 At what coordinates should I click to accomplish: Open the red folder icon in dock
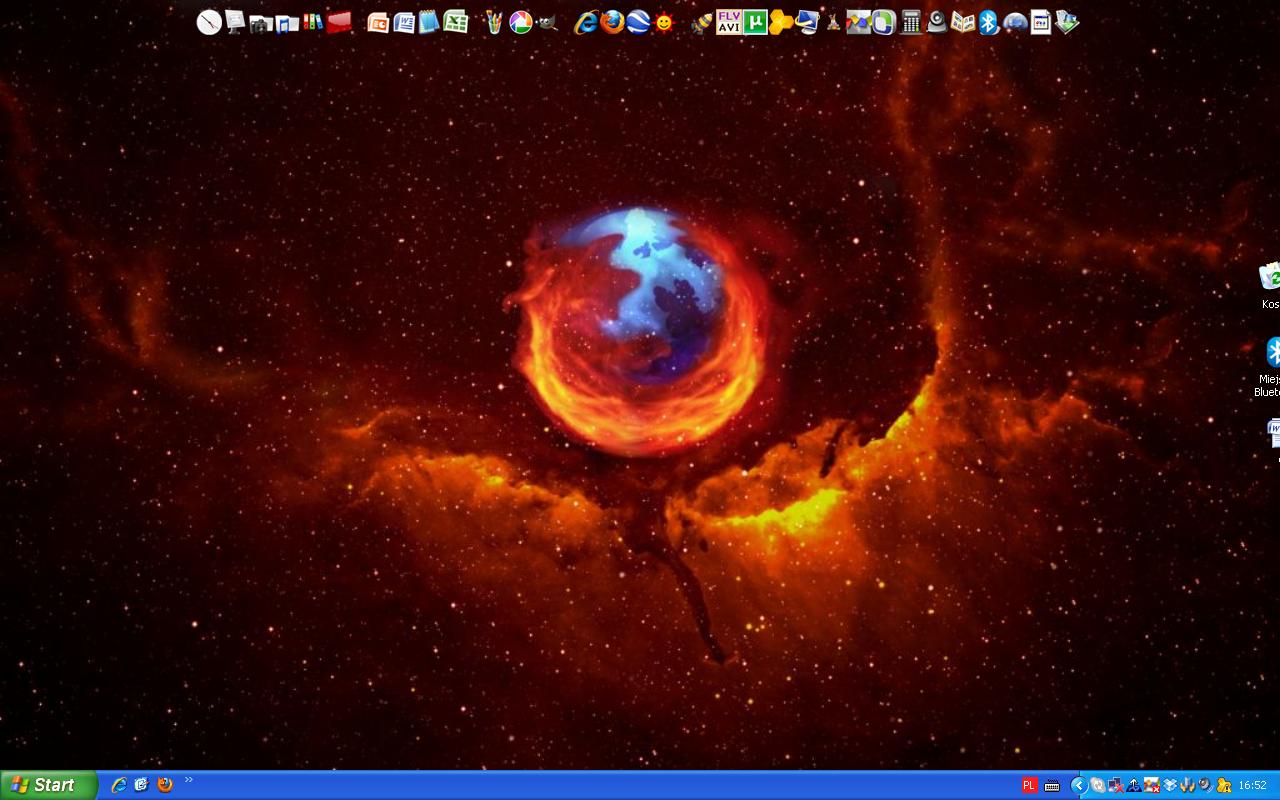pos(339,22)
